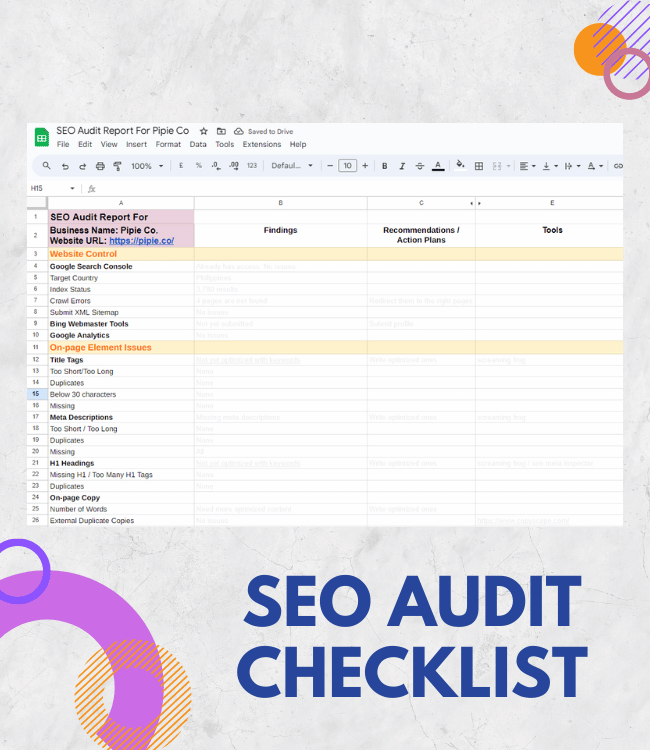Image resolution: width=650 pixels, height=750 pixels.
Task: Select the Recommendations / Action Plans cell
Action: point(421,235)
